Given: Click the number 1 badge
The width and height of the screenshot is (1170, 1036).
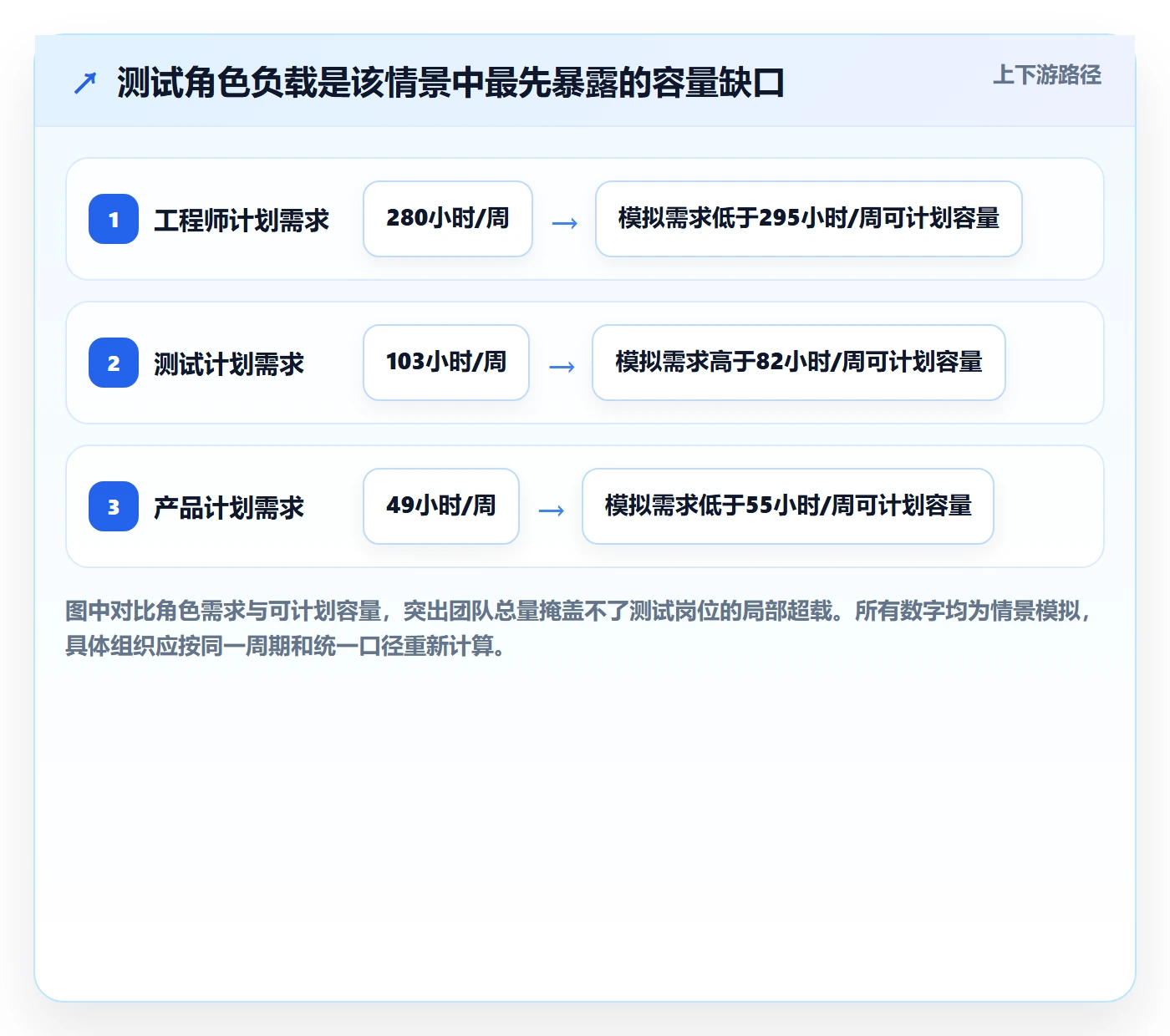Looking at the screenshot, I should pos(114,219).
